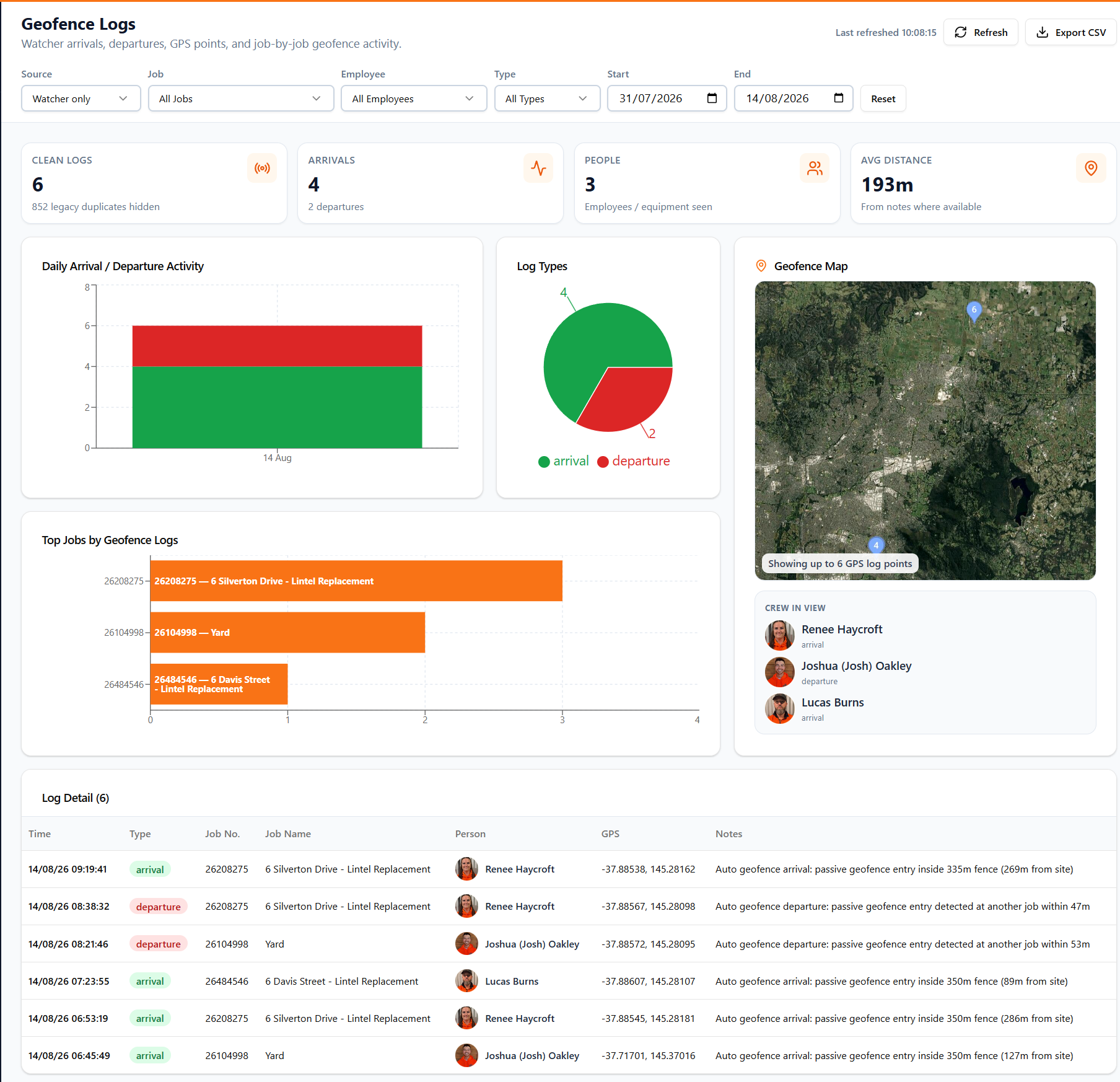Click the satellite Geofence Map view
The image size is (1120, 1082).
coord(925,431)
